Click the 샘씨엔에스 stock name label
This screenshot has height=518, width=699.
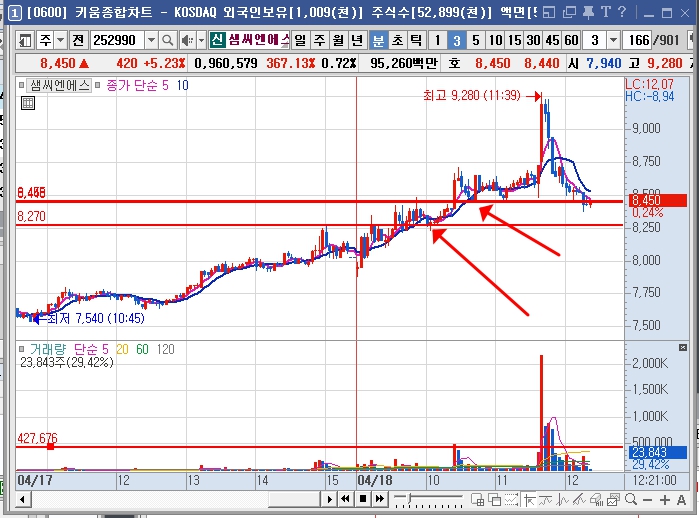[258, 40]
